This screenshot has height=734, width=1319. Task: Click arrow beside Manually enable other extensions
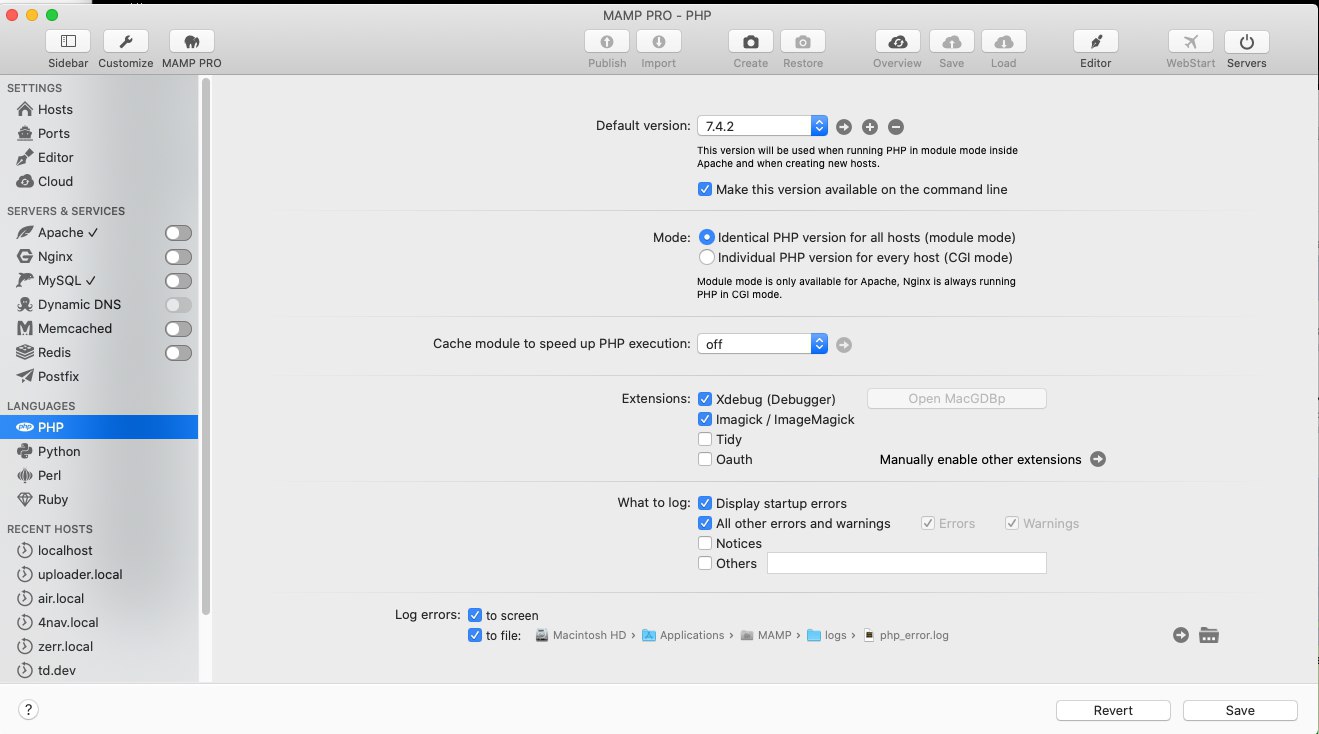[x=1098, y=460]
